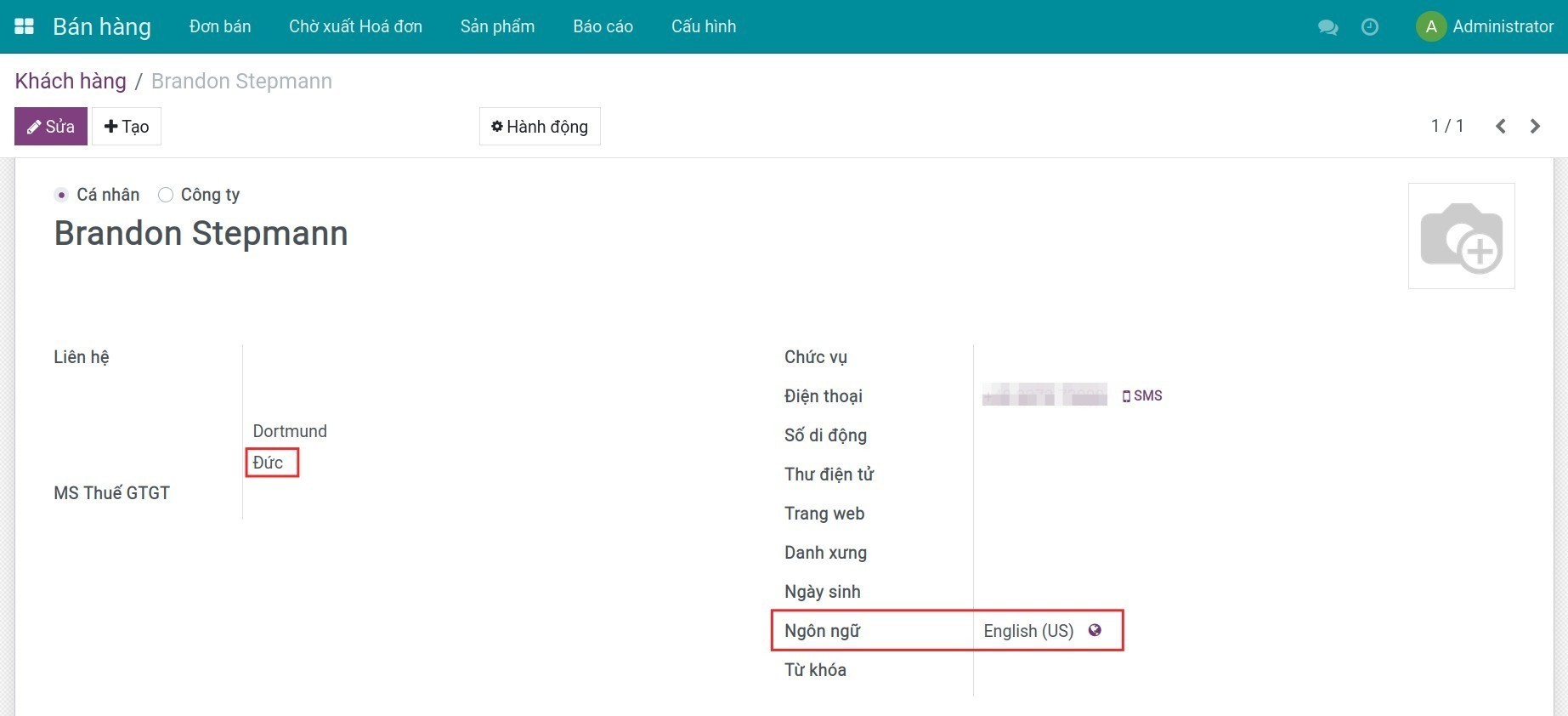Image resolution: width=1568 pixels, height=716 pixels.
Task: Go to previous record arrow
Action: coord(1501,127)
